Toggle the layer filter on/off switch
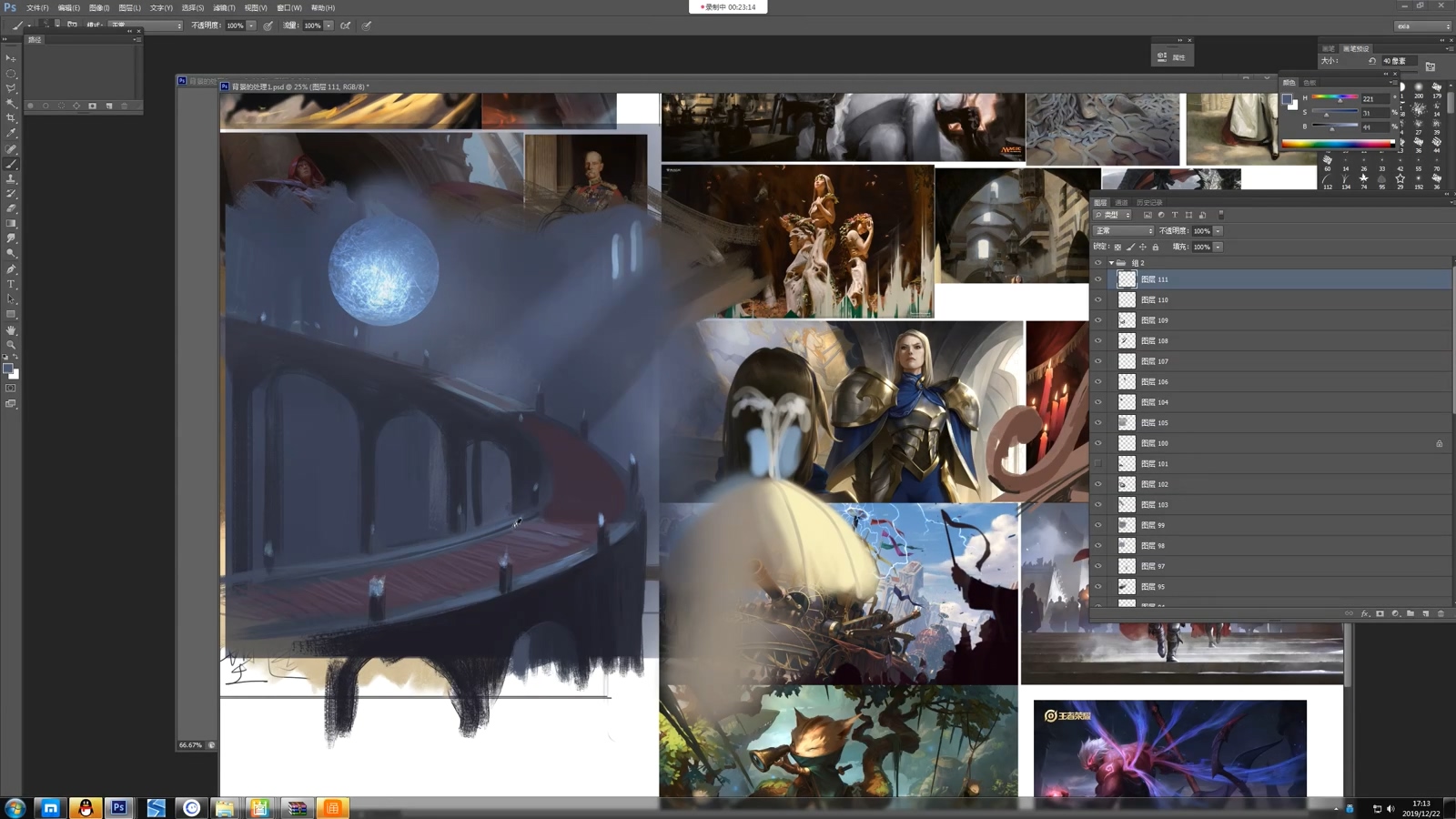1456x819 pixels. tap(1221, 216)
